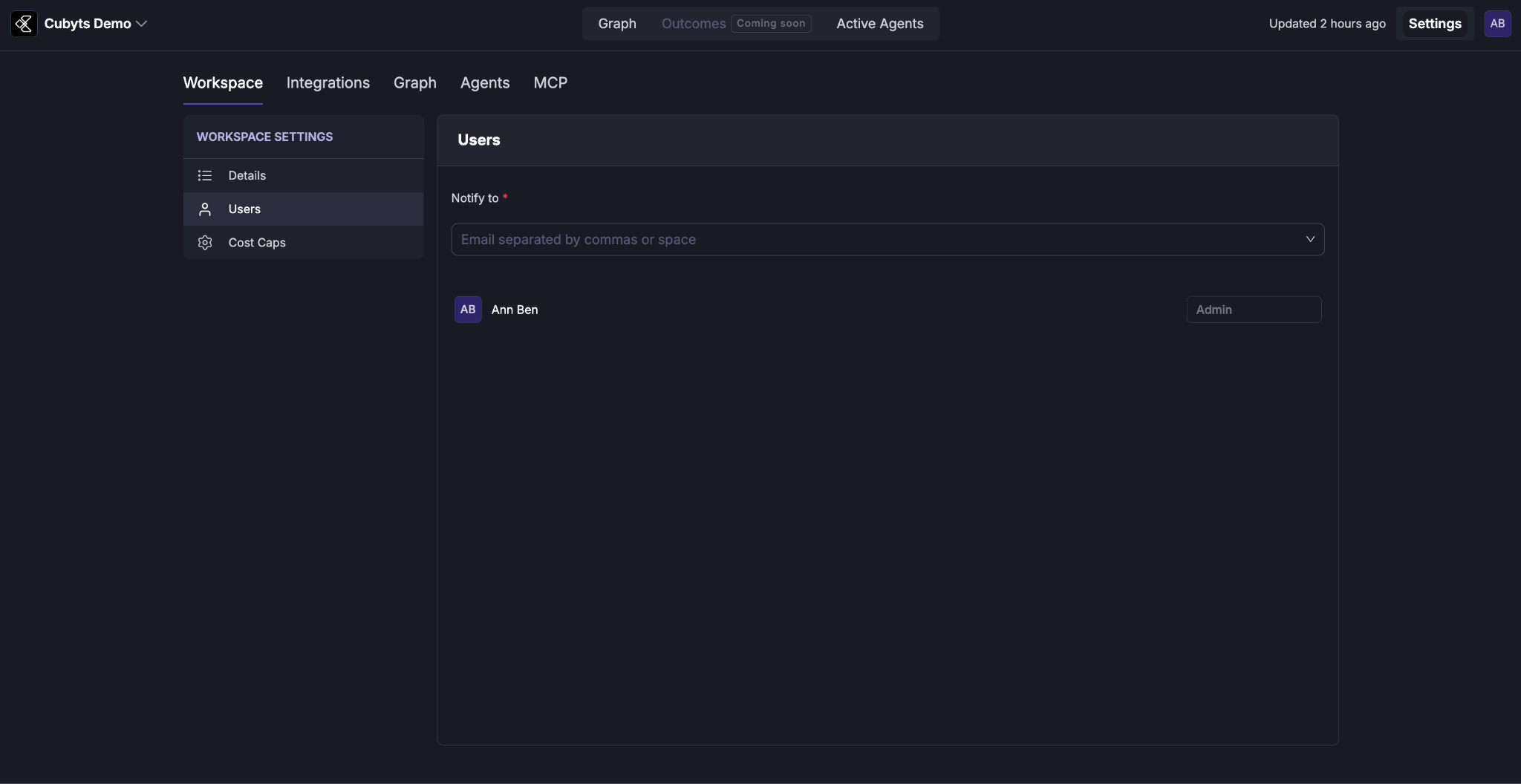Switch to the Graph settings tab
The width and height of the screenshot is (1521, 784).
click(415, 83)
